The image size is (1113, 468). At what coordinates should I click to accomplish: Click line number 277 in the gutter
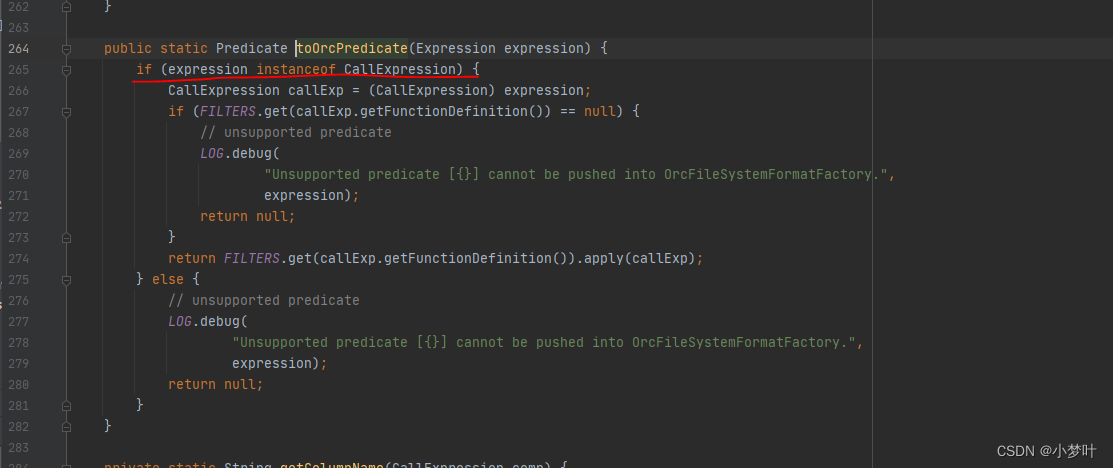pos(18,322)
